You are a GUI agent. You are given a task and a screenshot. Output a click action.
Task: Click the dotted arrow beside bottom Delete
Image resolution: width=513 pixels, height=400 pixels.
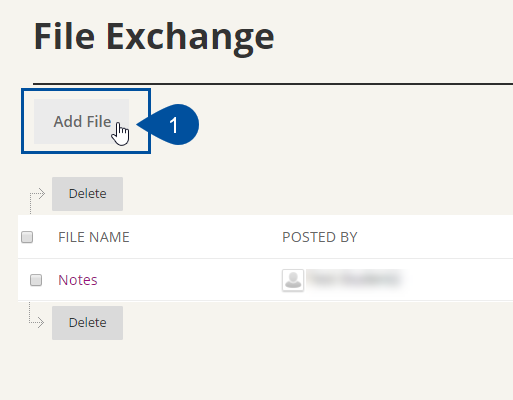click(x=36, y=315)
